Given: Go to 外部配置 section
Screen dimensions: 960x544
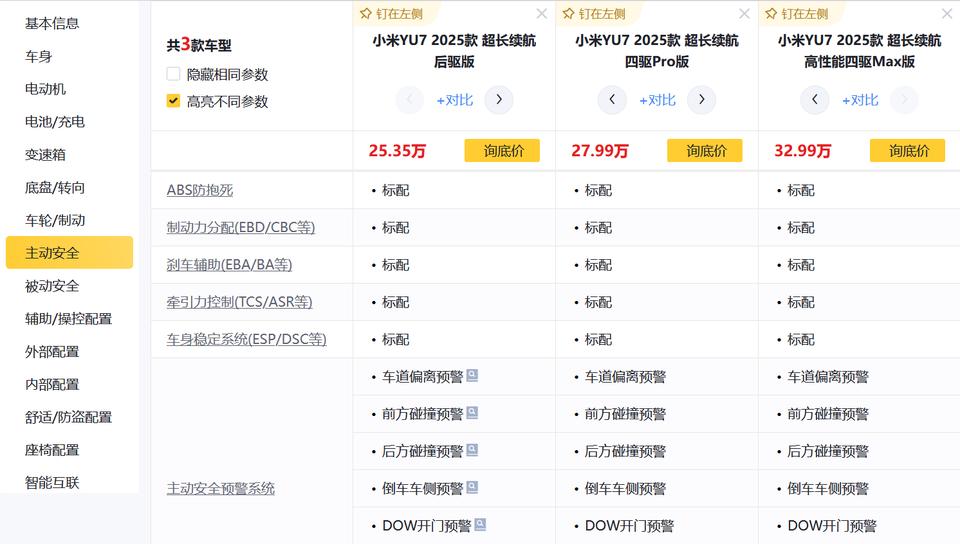Looking at the screenshot, I should 52,352.
